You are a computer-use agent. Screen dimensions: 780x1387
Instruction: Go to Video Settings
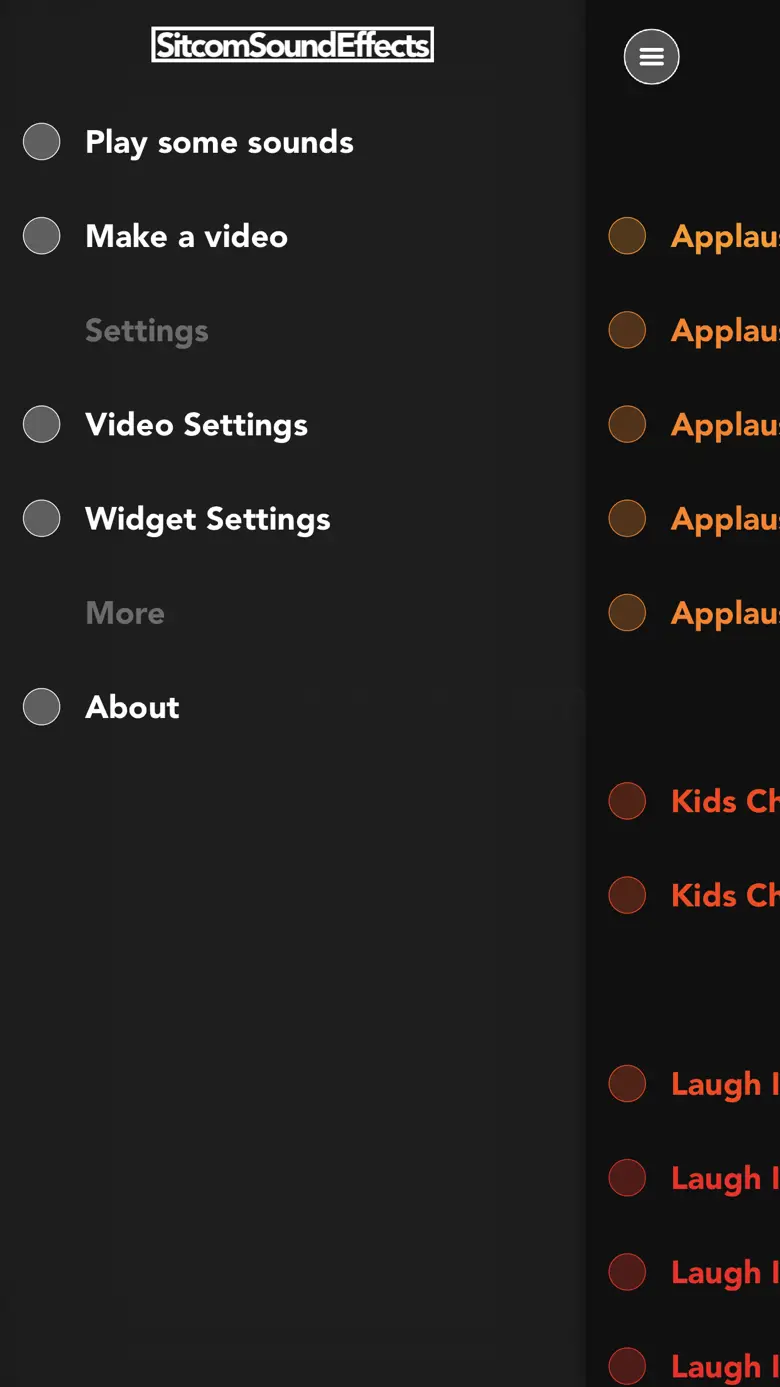196,425
